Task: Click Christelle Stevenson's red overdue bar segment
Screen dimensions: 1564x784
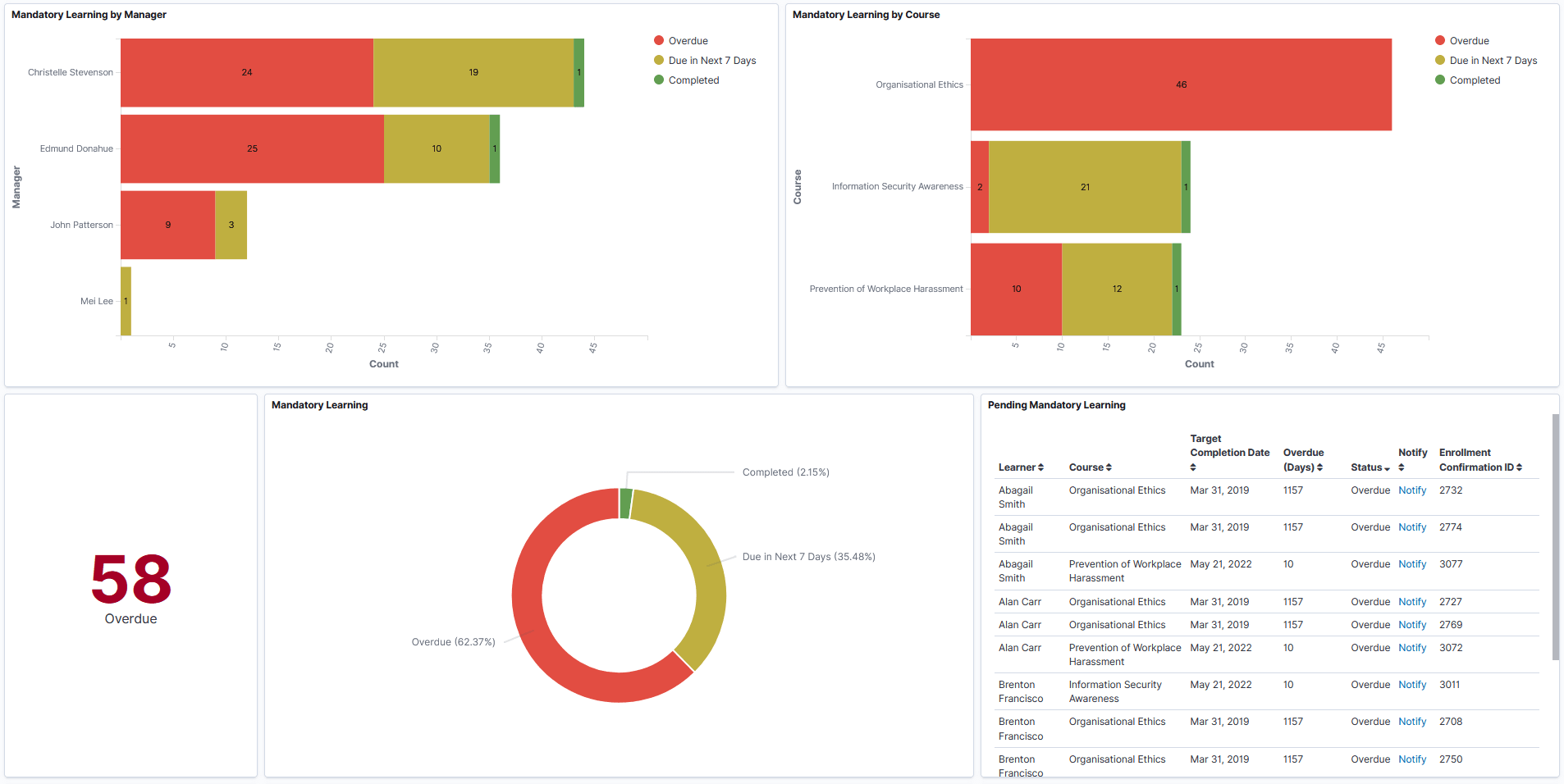Action: coord(246,72)
